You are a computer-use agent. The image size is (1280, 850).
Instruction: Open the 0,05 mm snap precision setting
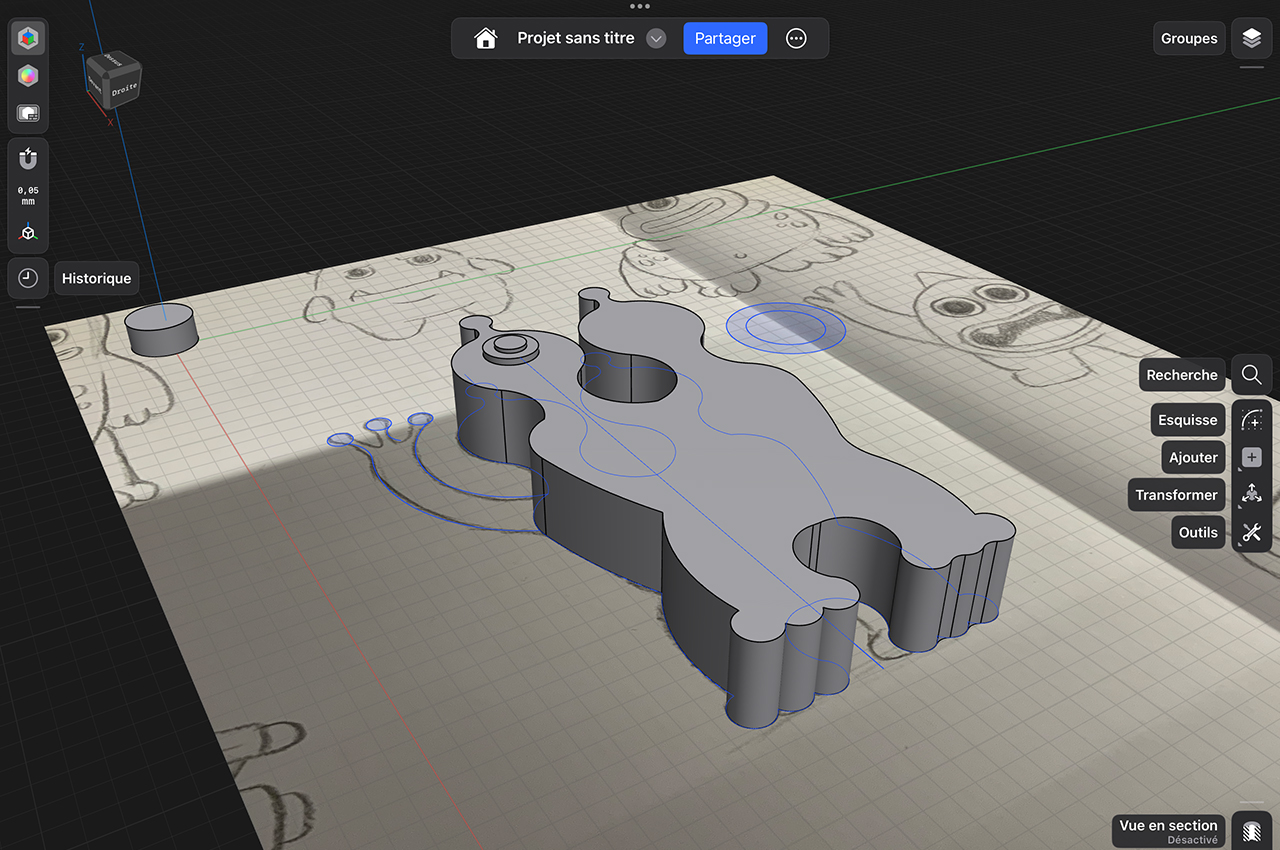[x=28, y=195]
